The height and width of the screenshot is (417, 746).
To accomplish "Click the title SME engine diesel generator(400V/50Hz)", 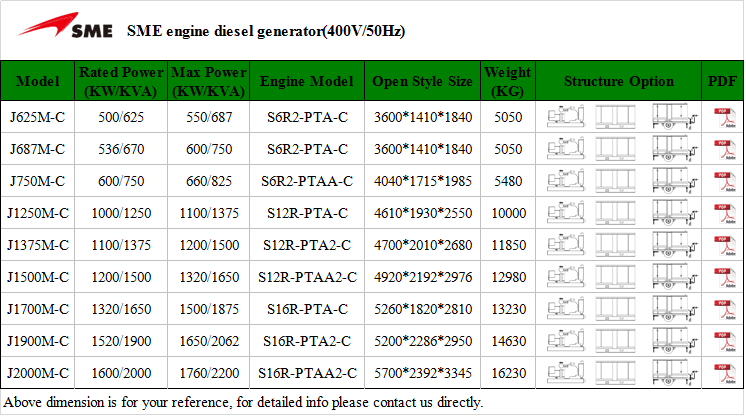I will (266, 31).
